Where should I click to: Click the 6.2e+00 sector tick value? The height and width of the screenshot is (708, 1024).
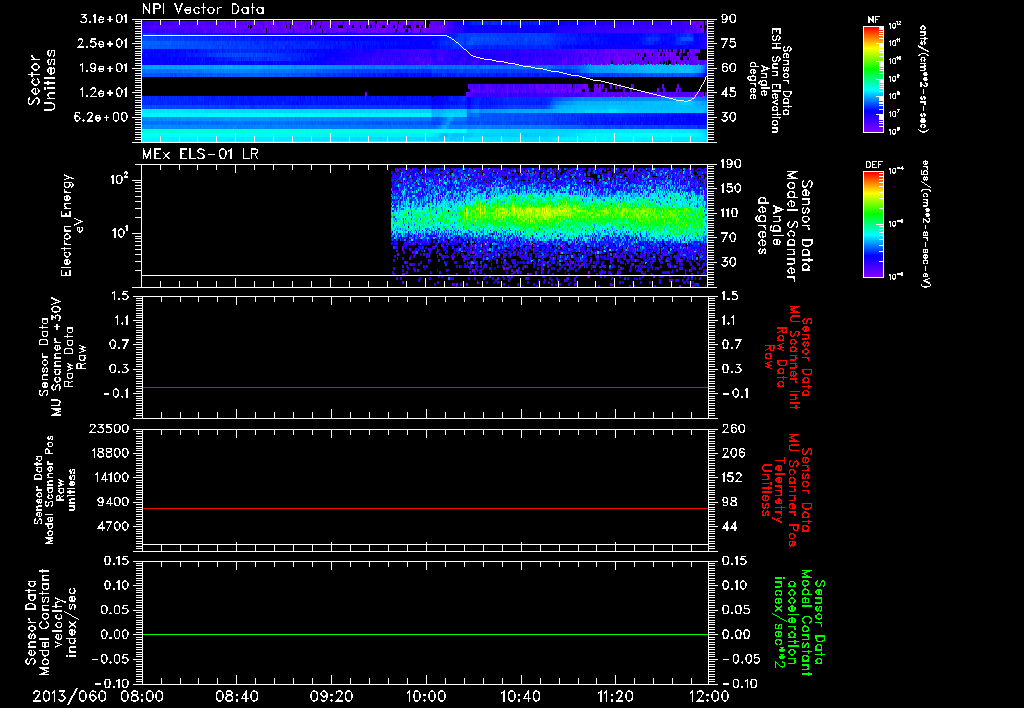point(103,117)
